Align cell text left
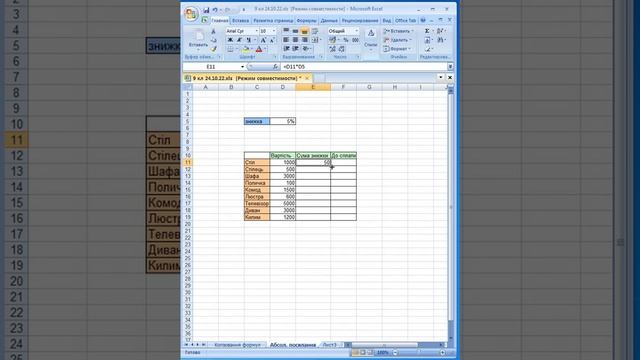 pos(286,40)
